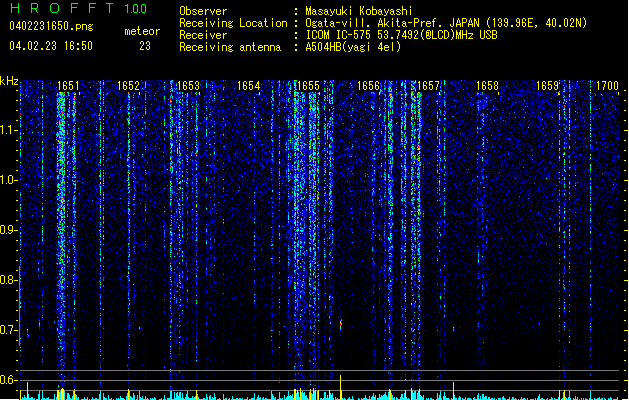This screenshot has width=629, height=400.
Task: Click the 1.1 frequency axis label
Action: tap(8, 130)
